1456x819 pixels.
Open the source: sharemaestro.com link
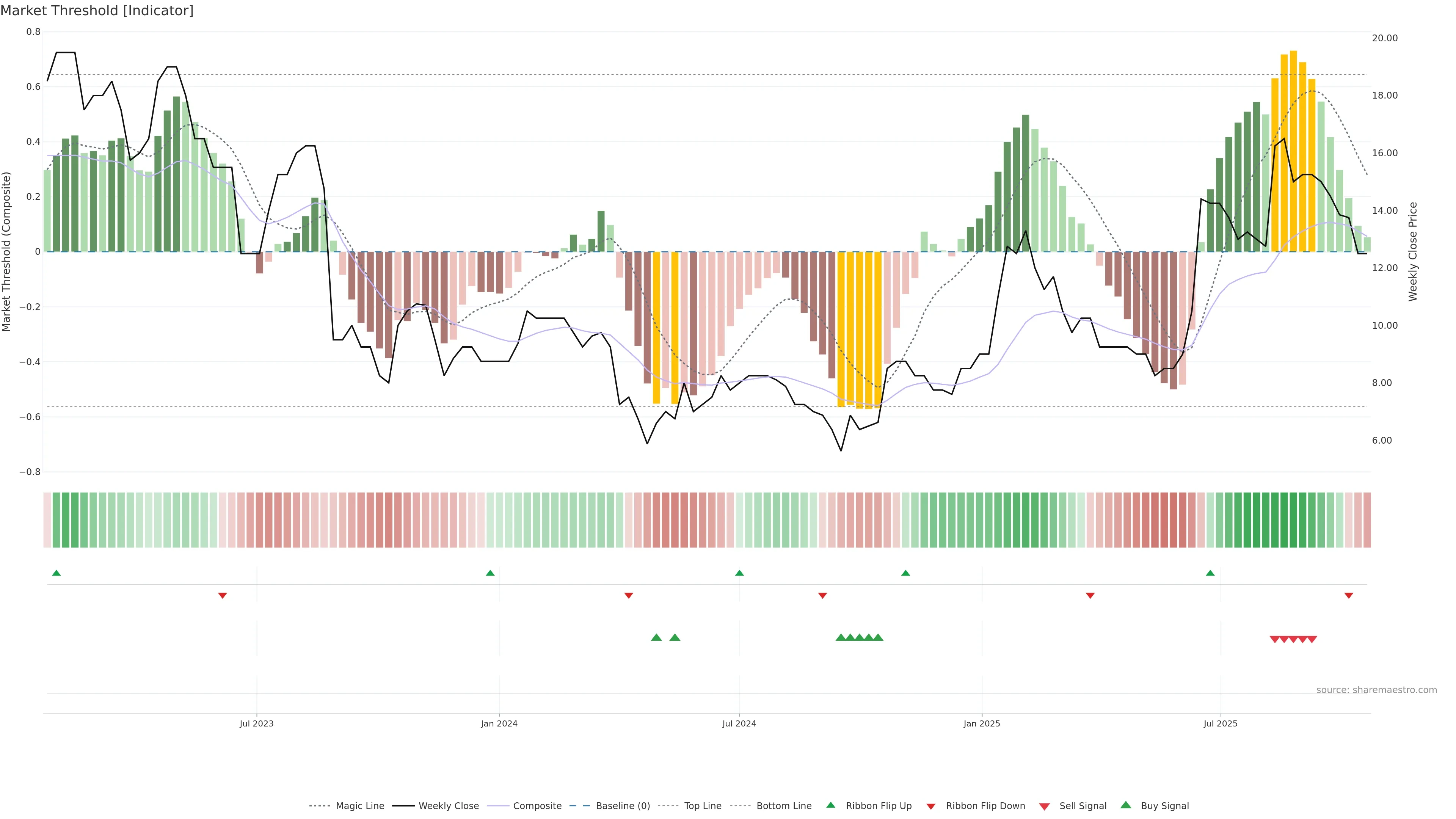tap(1376, 690)
